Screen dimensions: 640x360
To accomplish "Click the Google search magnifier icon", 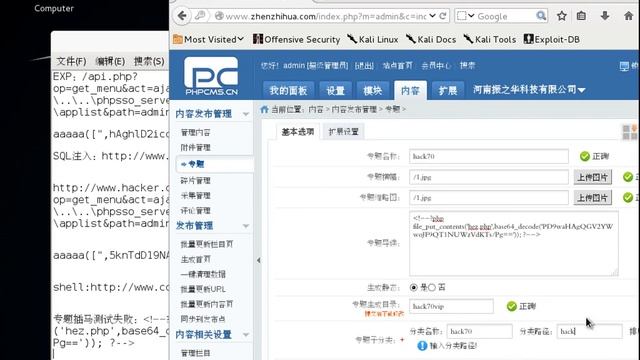I will (x=541, y=16).
